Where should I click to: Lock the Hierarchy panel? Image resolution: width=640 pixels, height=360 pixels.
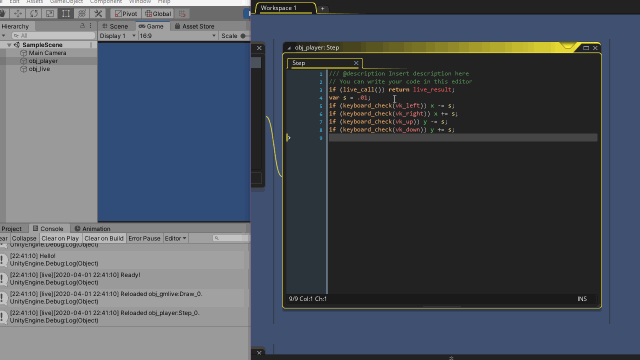point(82,26)
